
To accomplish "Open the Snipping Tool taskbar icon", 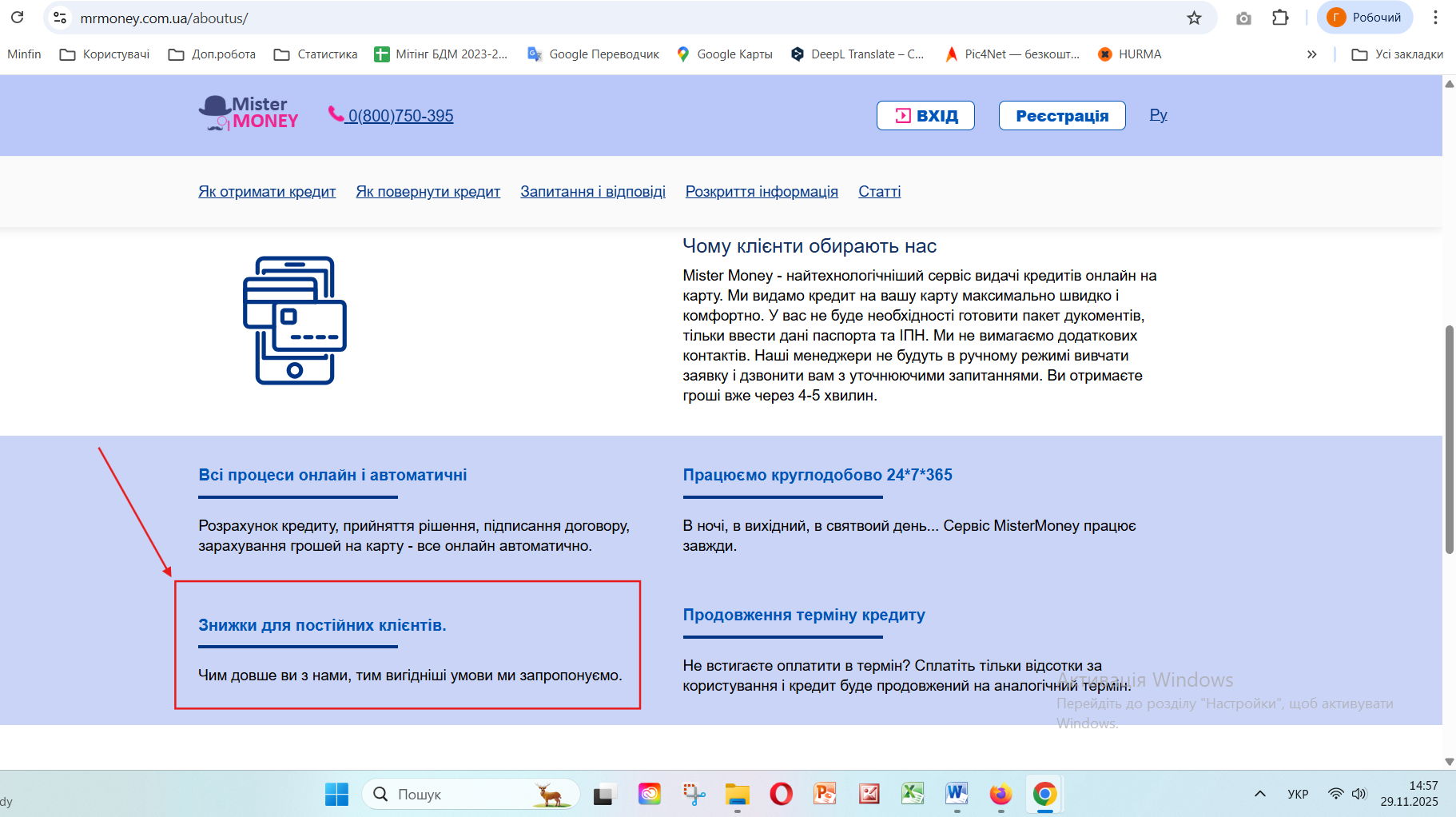I will (x=694, y=794).
